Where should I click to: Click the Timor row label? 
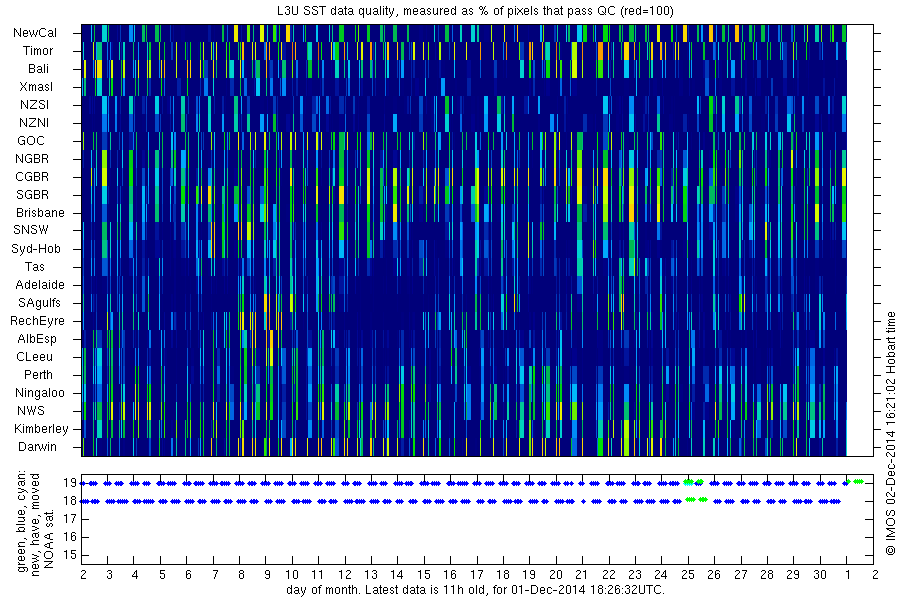click(38, 51)
